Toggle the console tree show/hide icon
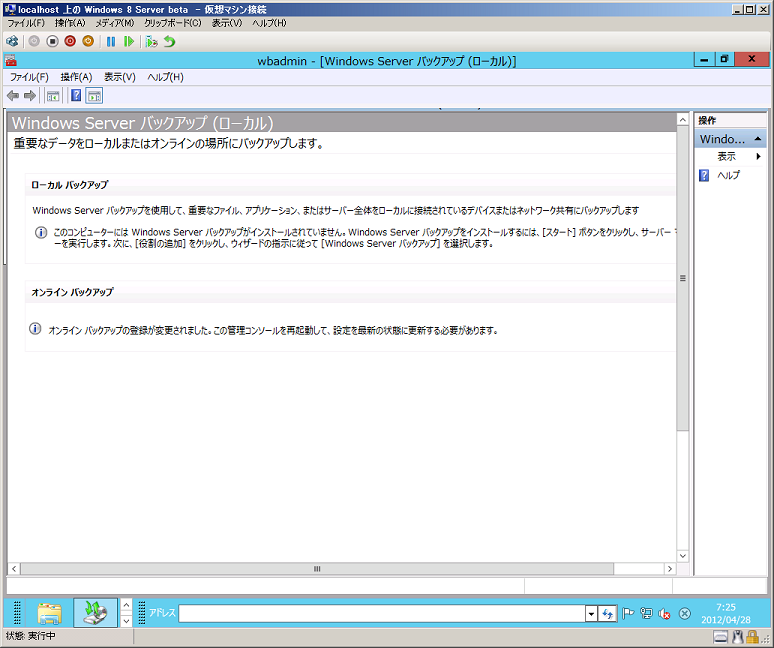Viewport: 774px width, 648px height. (53, 96)
